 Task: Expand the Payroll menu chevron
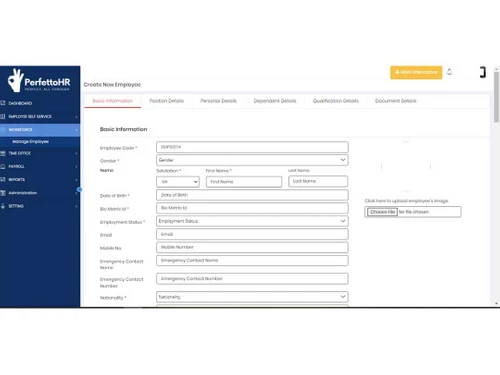click(76, 167)
